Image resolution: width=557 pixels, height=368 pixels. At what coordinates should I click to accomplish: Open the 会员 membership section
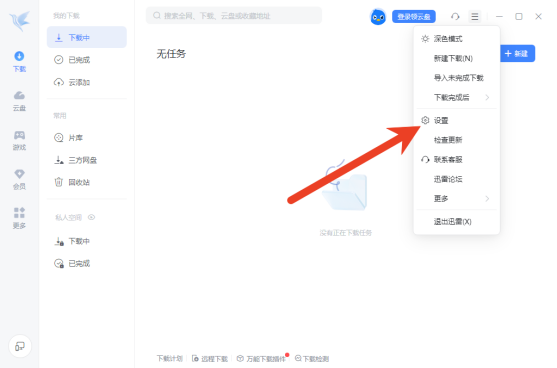[x=19, y=179]
